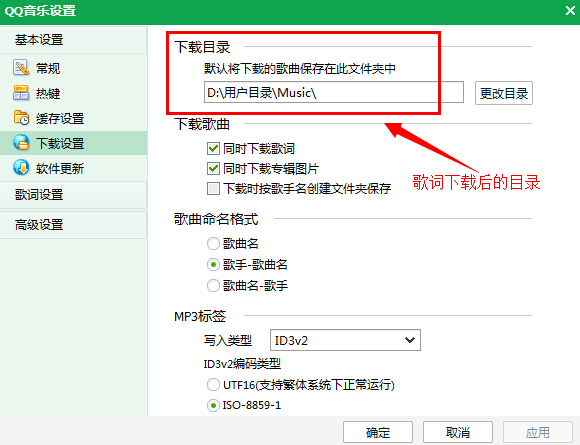The width and height of the screenshot is (580, 445).
Task: Select ISO-8859-1 encoding radio option
Action: click(x=213, y=405)
